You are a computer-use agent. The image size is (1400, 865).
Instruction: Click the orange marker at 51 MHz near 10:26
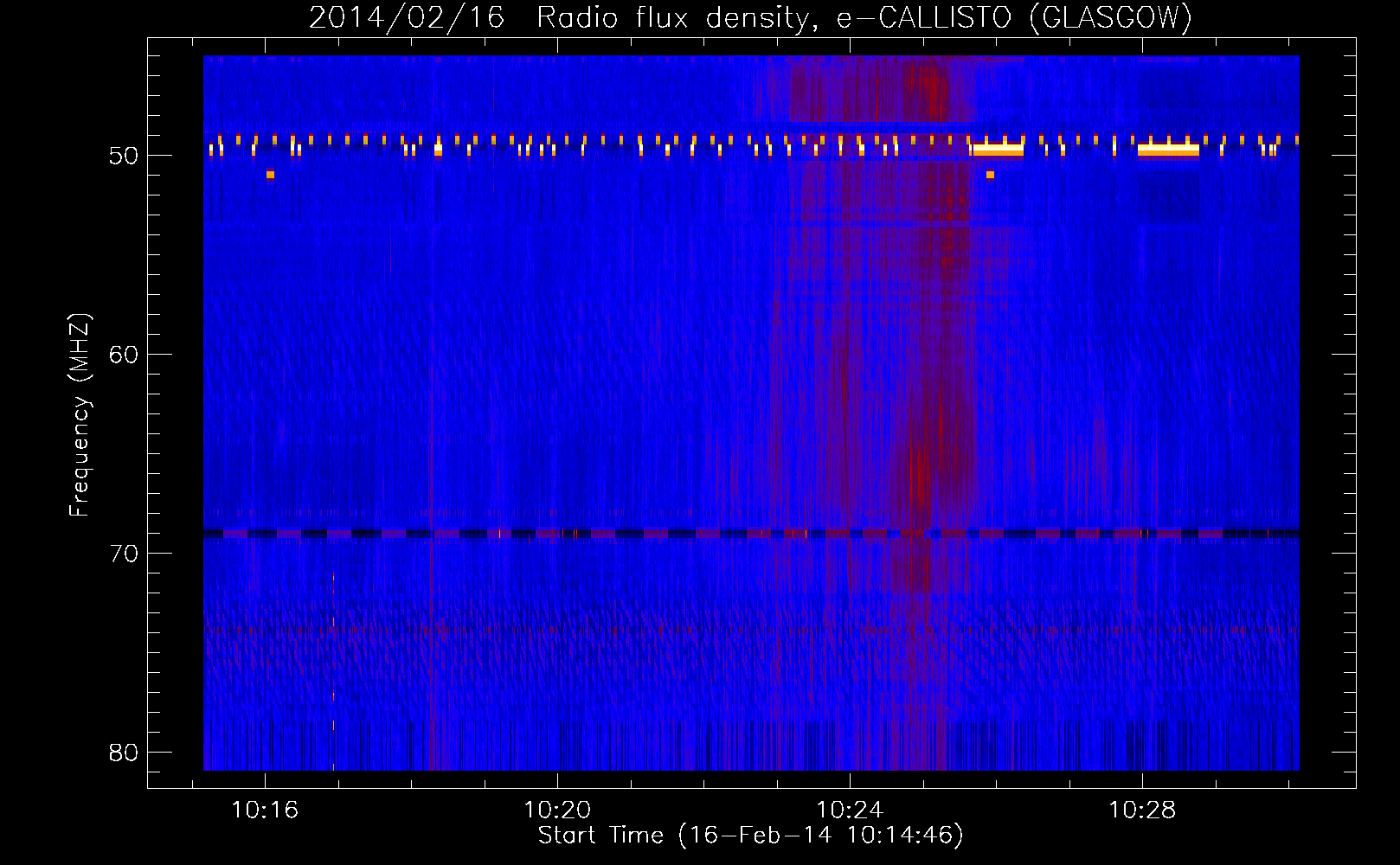point(990,175)
